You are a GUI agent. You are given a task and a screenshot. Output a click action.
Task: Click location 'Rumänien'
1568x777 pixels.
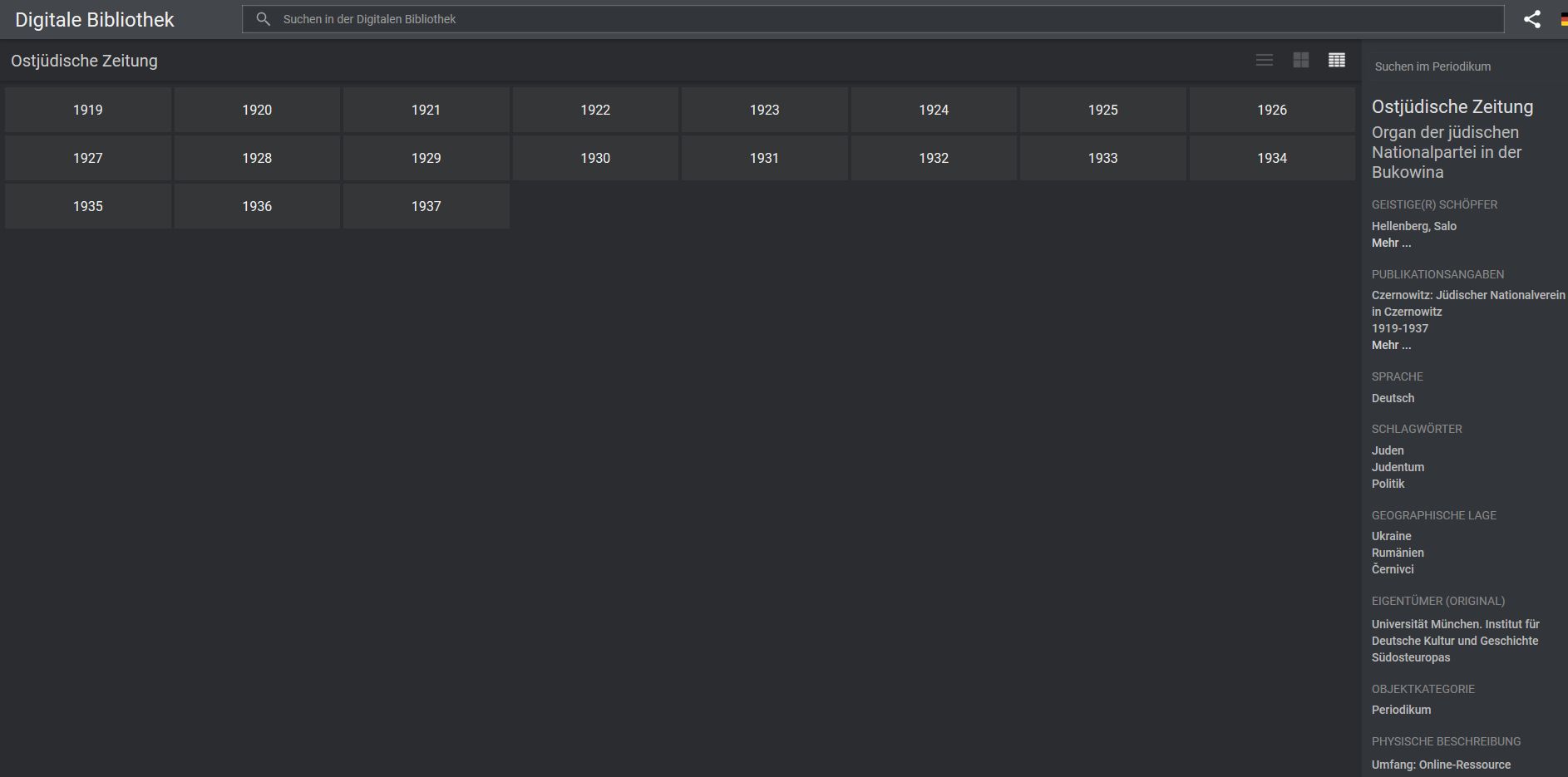(1398, 553)
